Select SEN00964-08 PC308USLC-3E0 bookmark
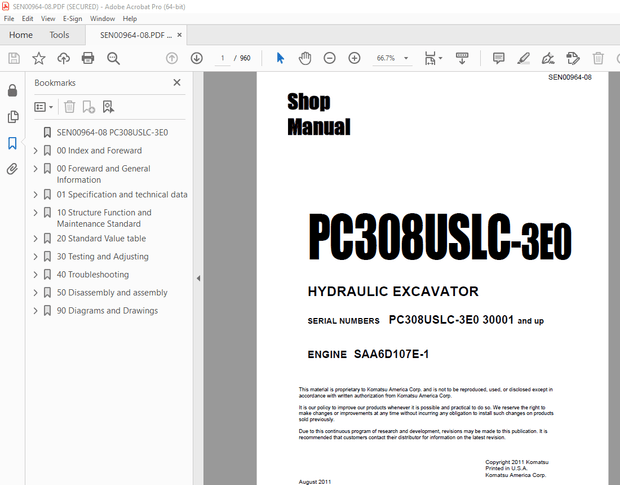620x485 pixels. 112,132
